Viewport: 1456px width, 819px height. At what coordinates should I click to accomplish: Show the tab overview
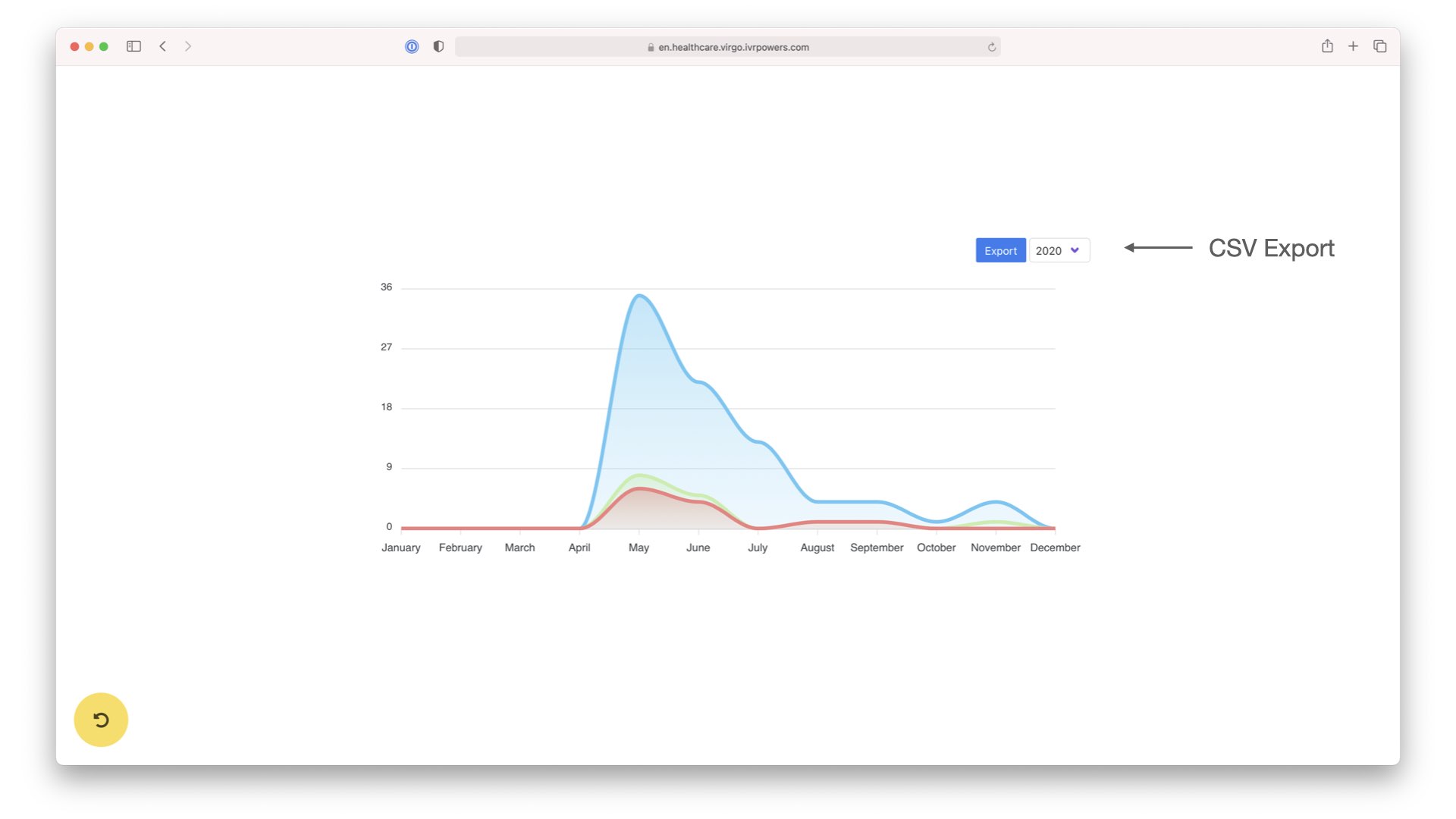tap(1380, 46)
